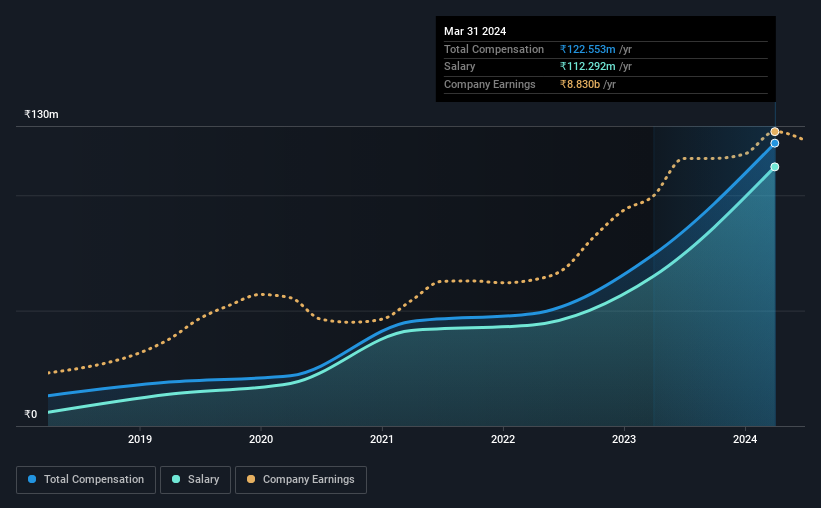Viewport: 821px width, 508px height.
Task: Select the teal Salary data point
Action: coord(775,167)
